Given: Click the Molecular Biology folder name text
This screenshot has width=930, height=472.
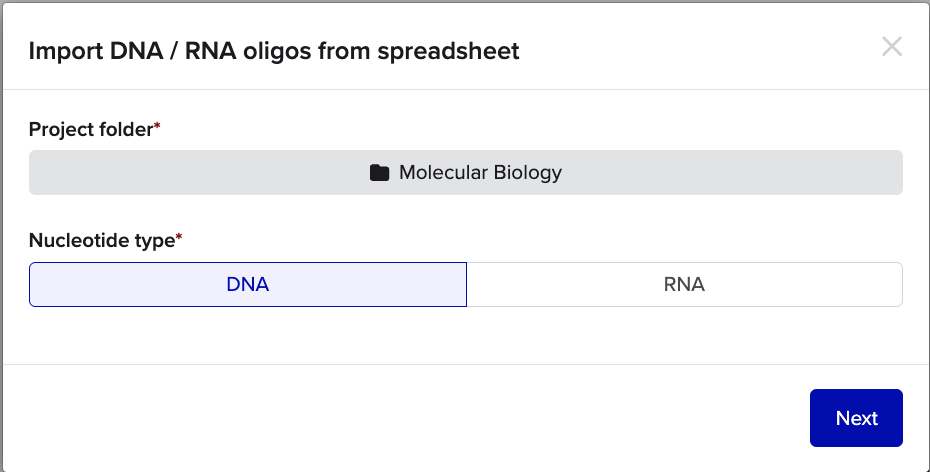Looking at the screenshot, I should (x=480, y=173).
